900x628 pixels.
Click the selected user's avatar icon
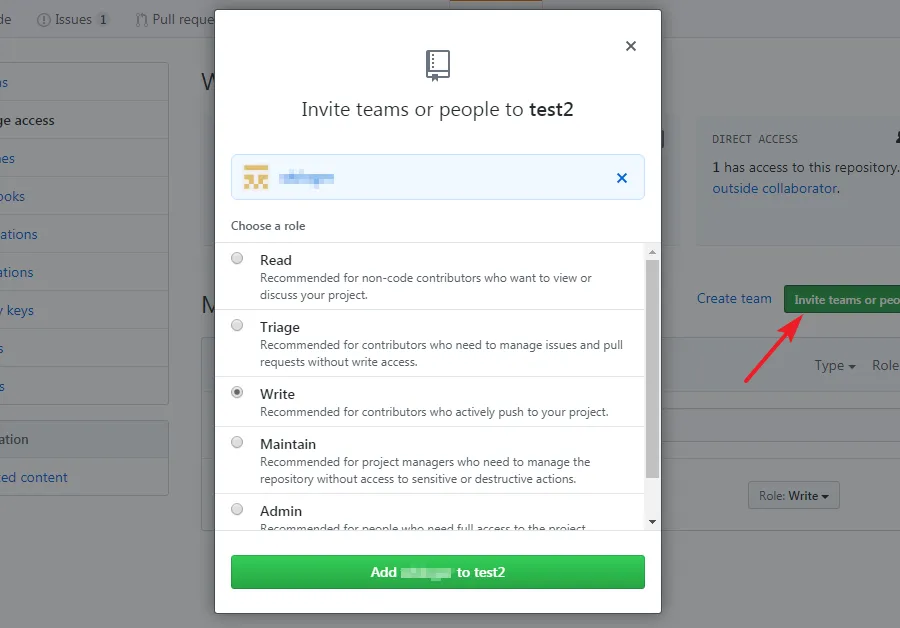click(x=256, y=178)
